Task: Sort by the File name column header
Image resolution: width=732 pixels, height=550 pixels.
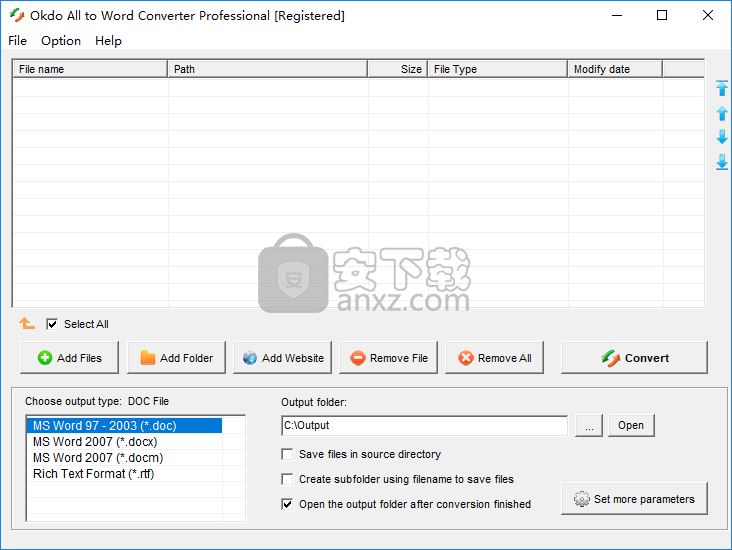Action: click(90, 69)
